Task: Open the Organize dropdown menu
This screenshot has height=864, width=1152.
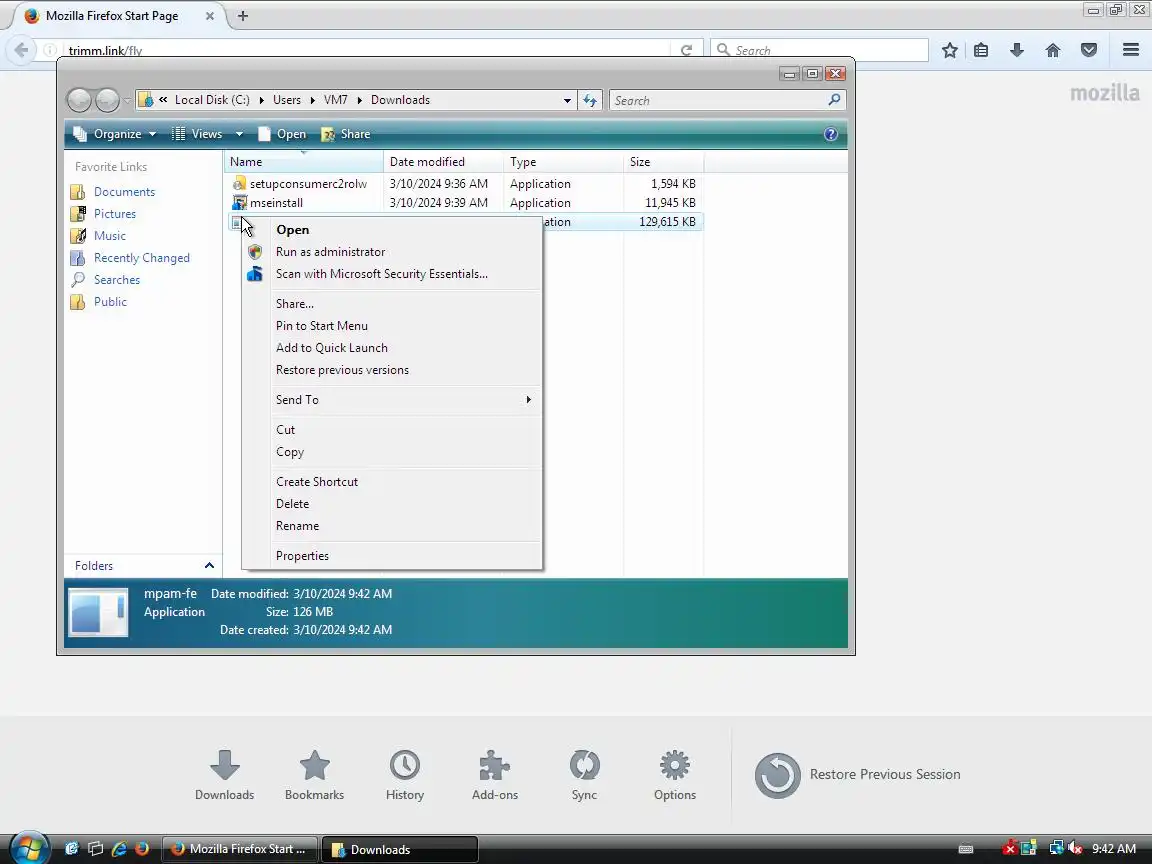Action: pos(115,134)
